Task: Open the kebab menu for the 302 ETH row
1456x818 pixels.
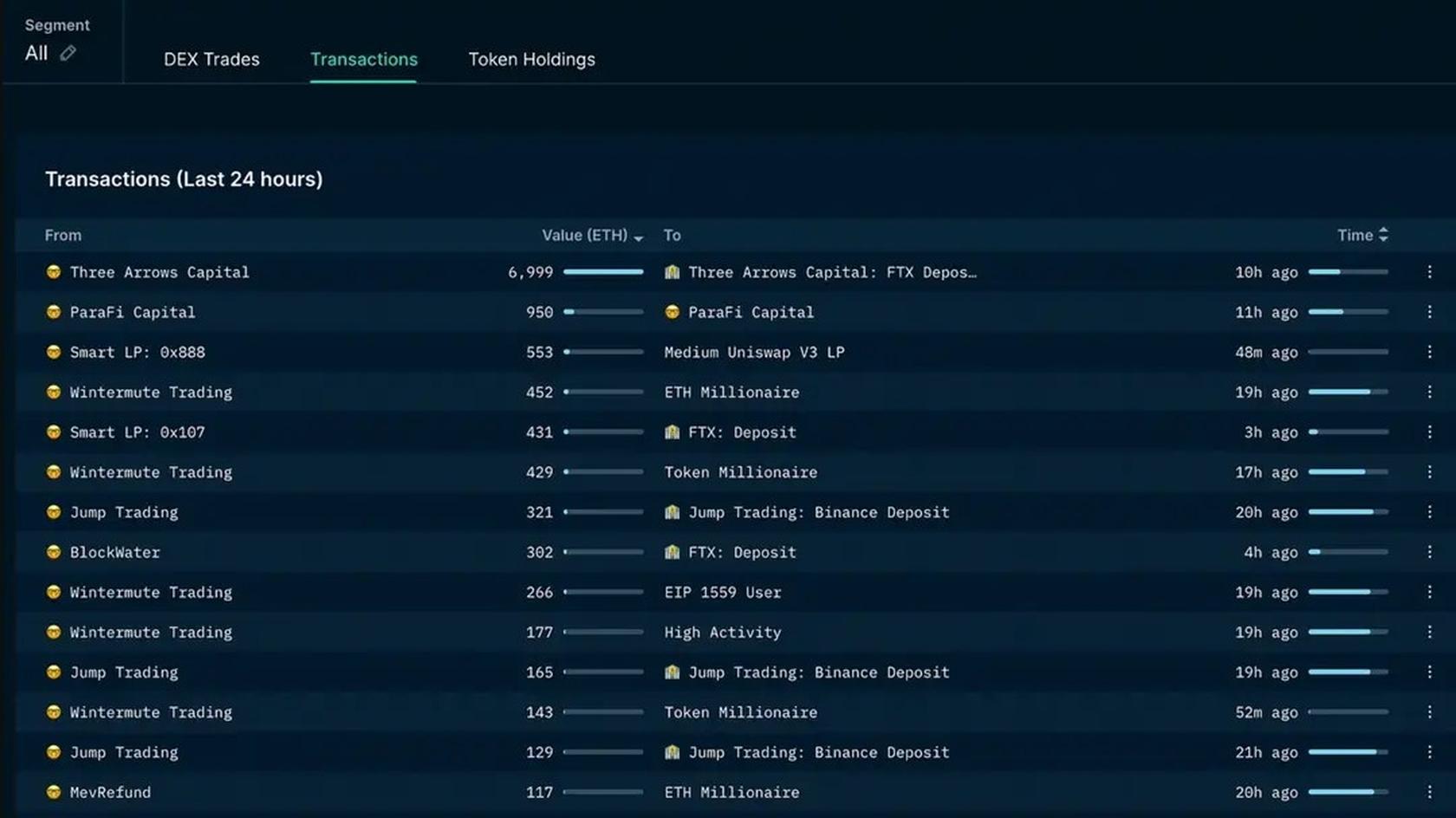Action: 1429,552
